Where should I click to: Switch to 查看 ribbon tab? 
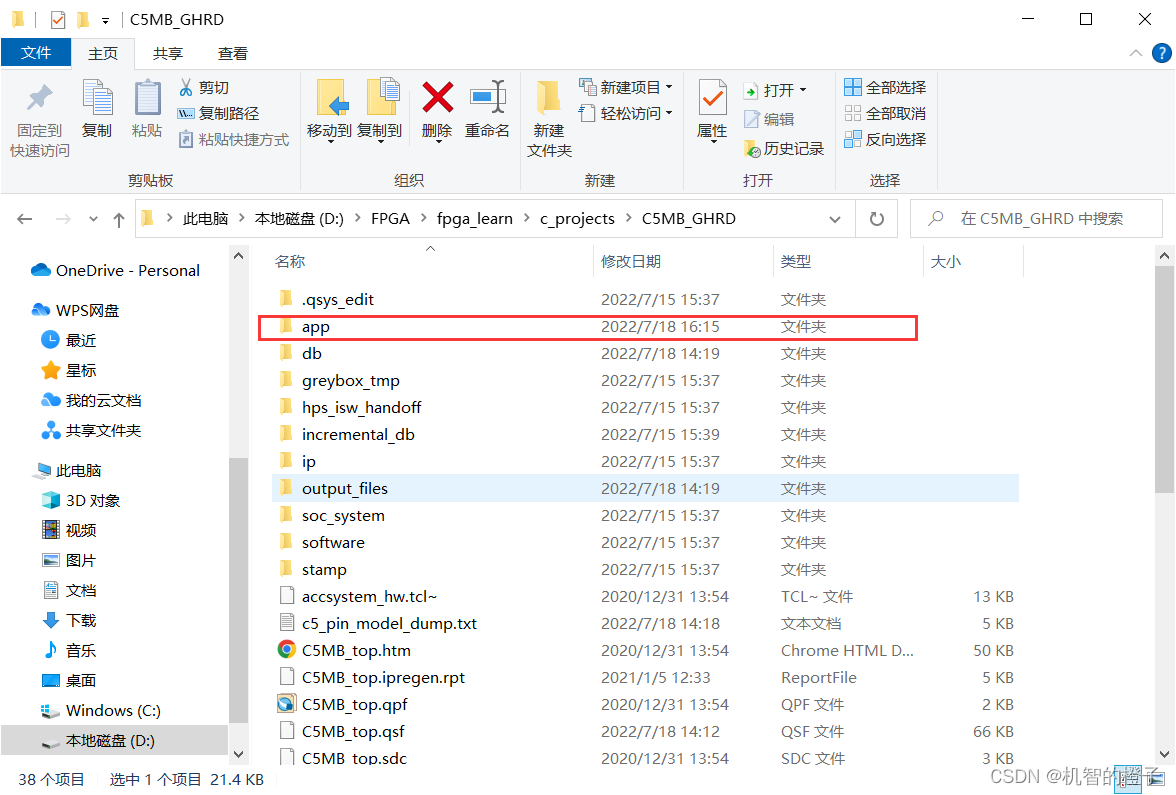click(232, 53)
